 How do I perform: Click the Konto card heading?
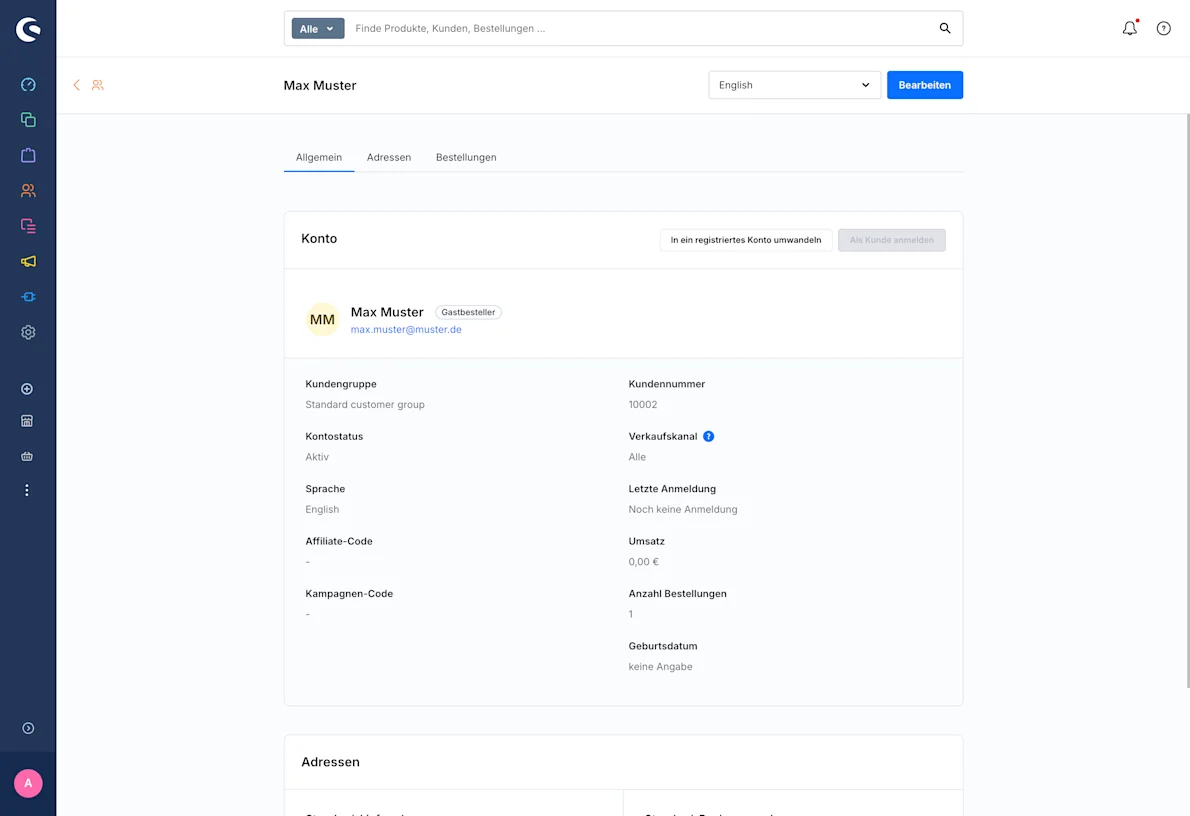[319, 238]
